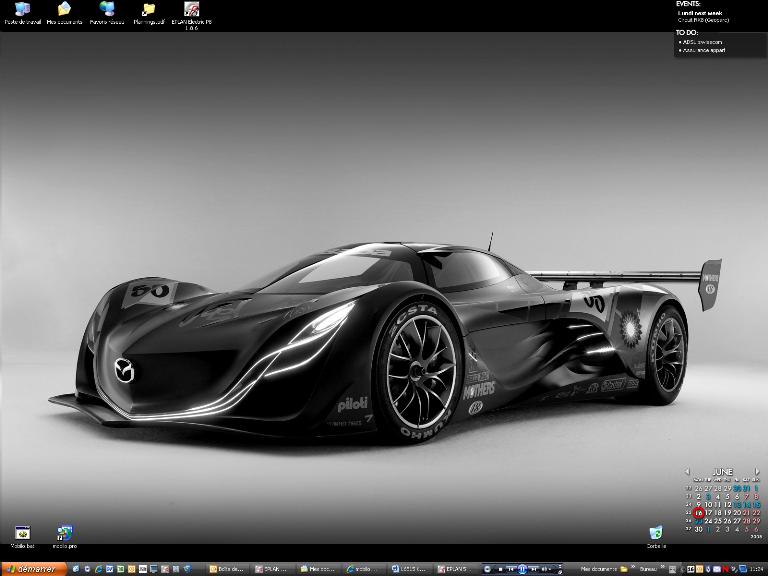Go to previous month in calendar widget
This screenshot has width=768, height=576.
(x=687, y=471)
